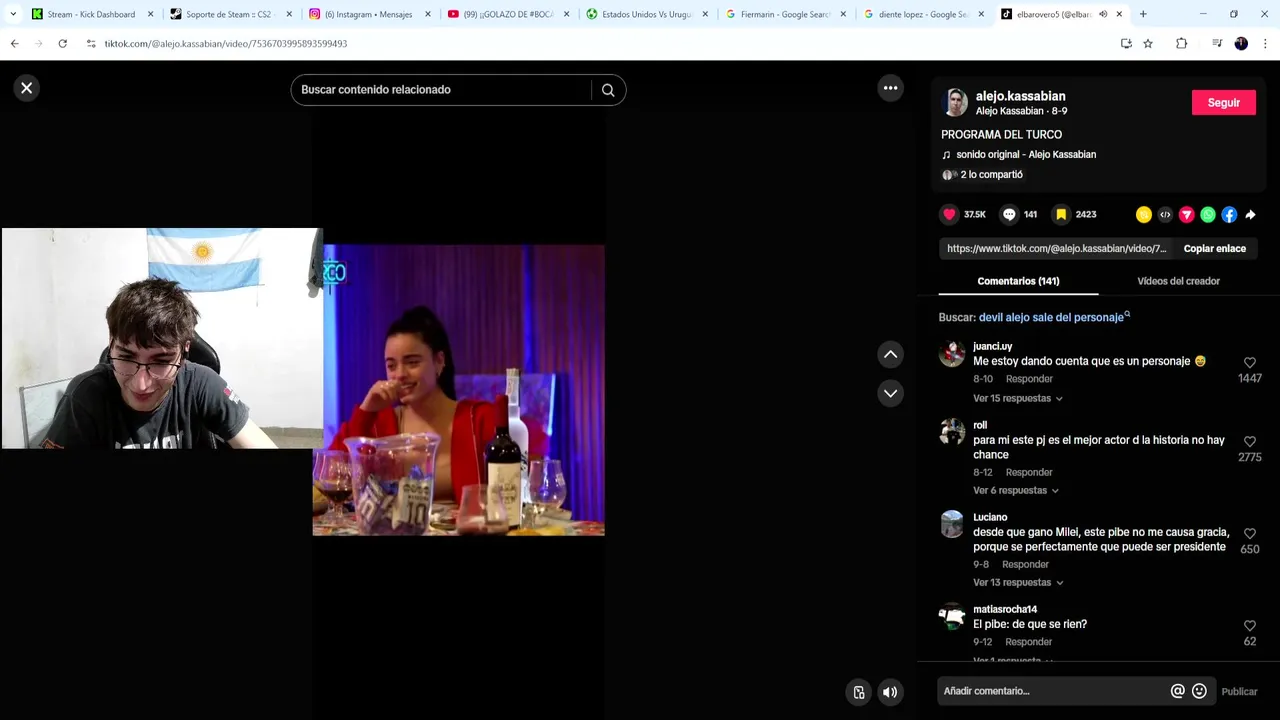This screenshot has width=1280, height=720.
Task: Follow alejo.kassabian with Seguir button
Action: pos(1223,103)
